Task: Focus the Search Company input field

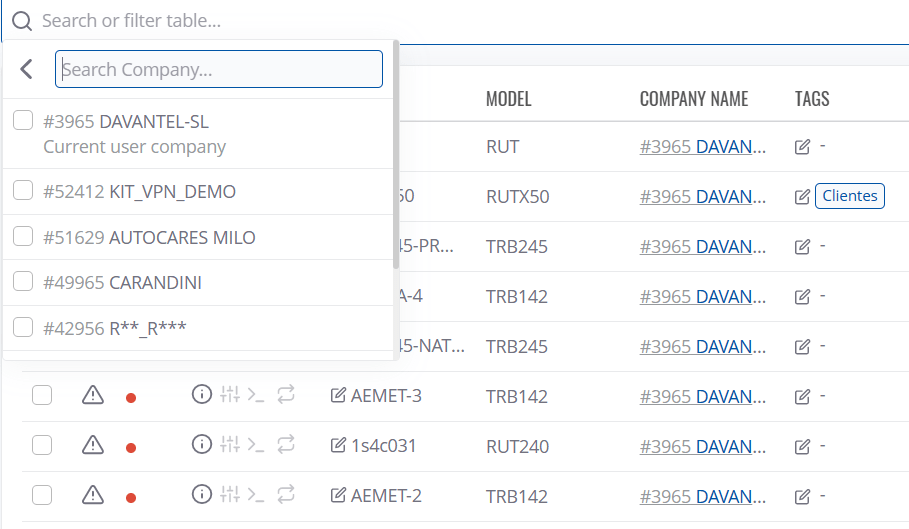Action: point(219,69)
